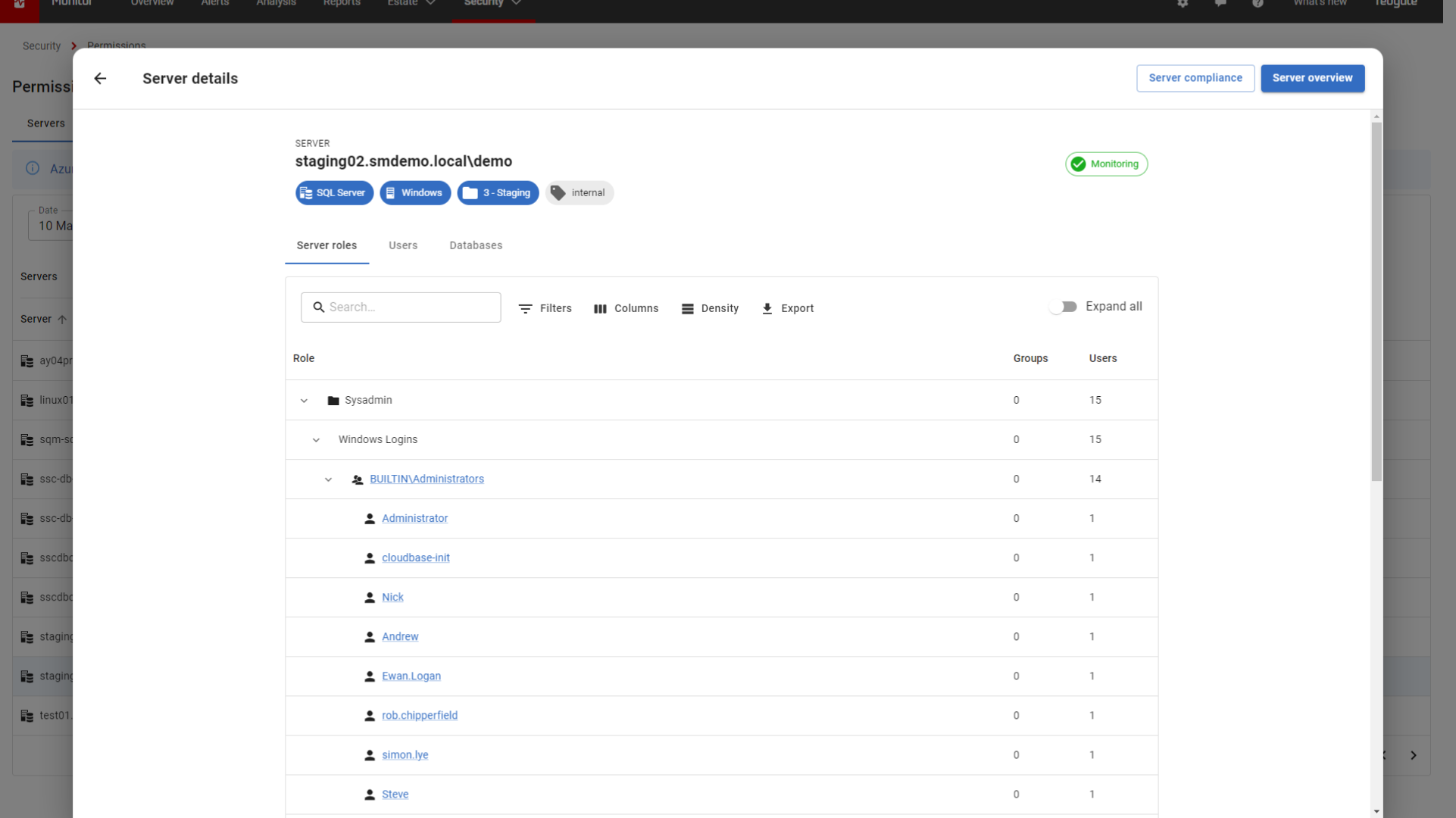
Task: Collapse the Sysadmin role row
Action: 304,400
